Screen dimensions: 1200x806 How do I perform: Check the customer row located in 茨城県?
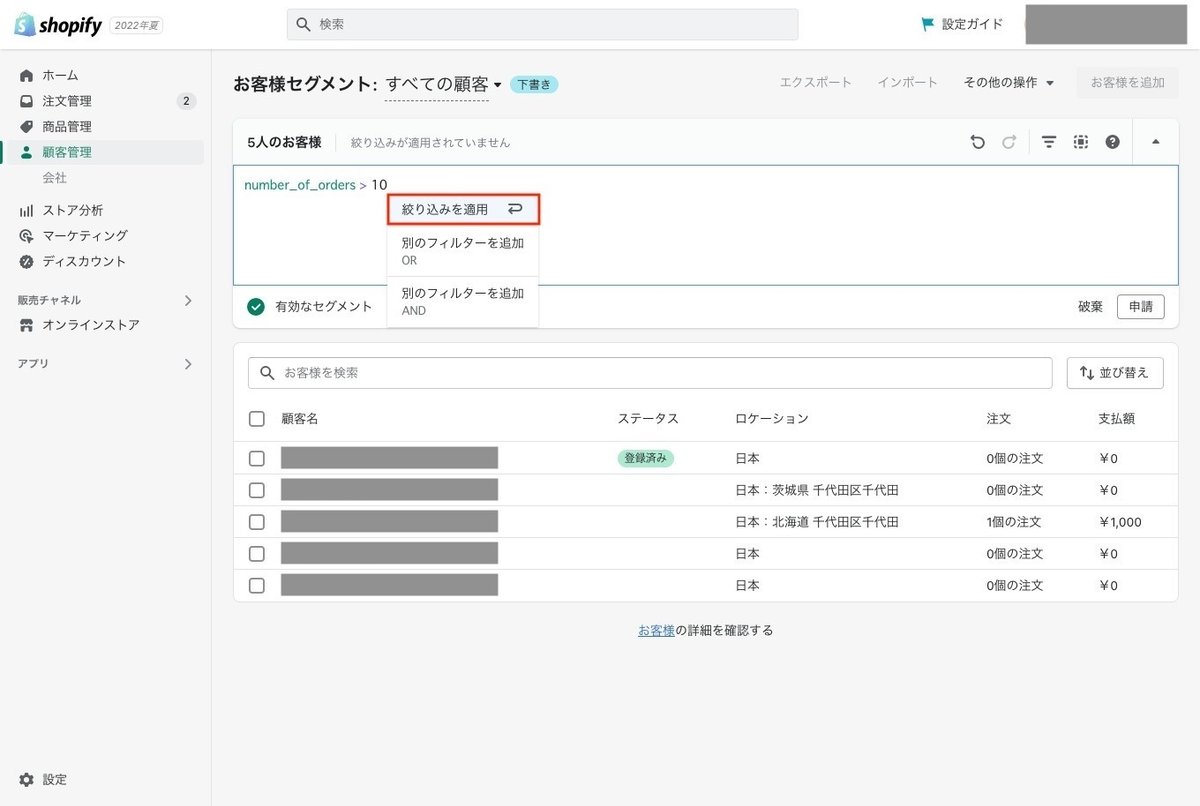(257, 491)
